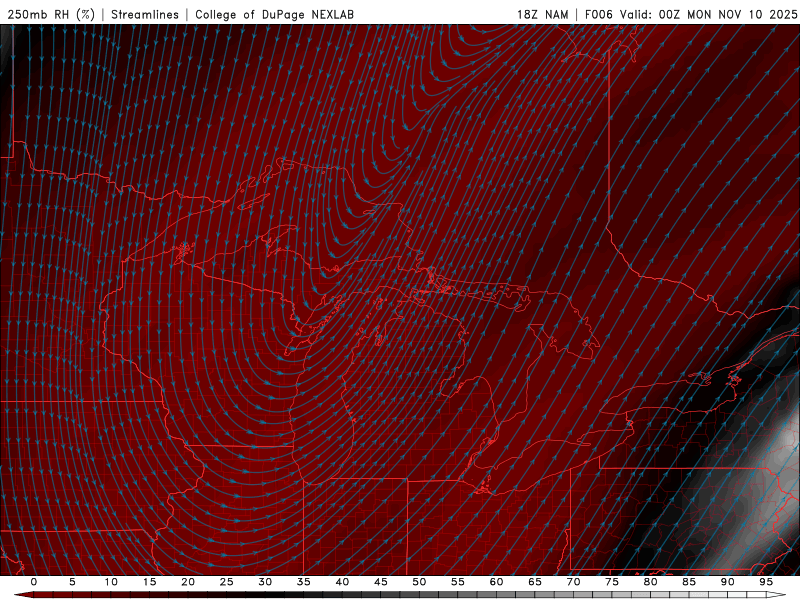Viewport: 800px width, 600px height.
Task: Click the "60" label on the color scale
Action: (x=496, y=582)
